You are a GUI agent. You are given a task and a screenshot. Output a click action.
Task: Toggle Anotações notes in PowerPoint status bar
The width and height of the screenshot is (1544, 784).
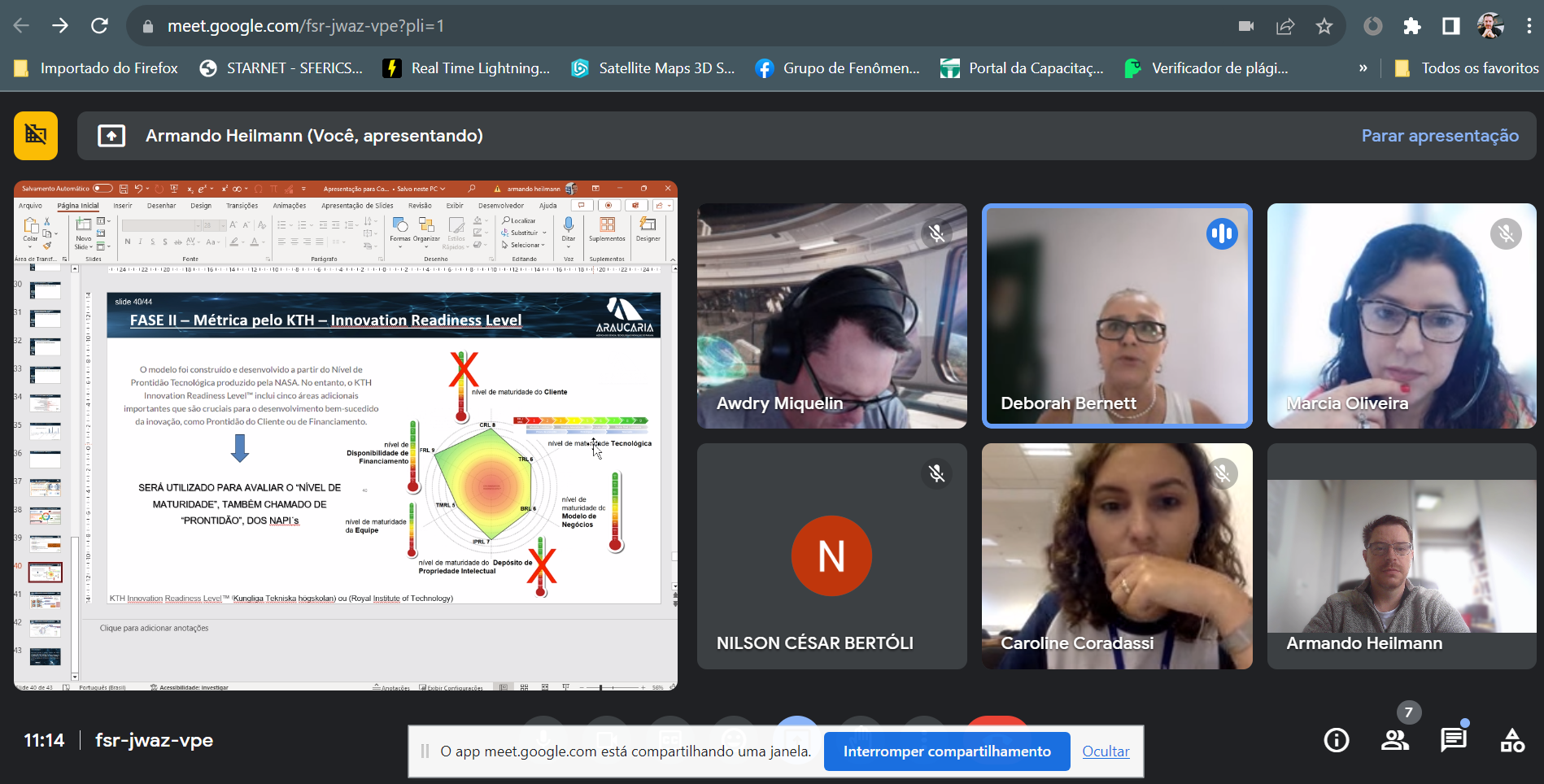pos(391,687)
